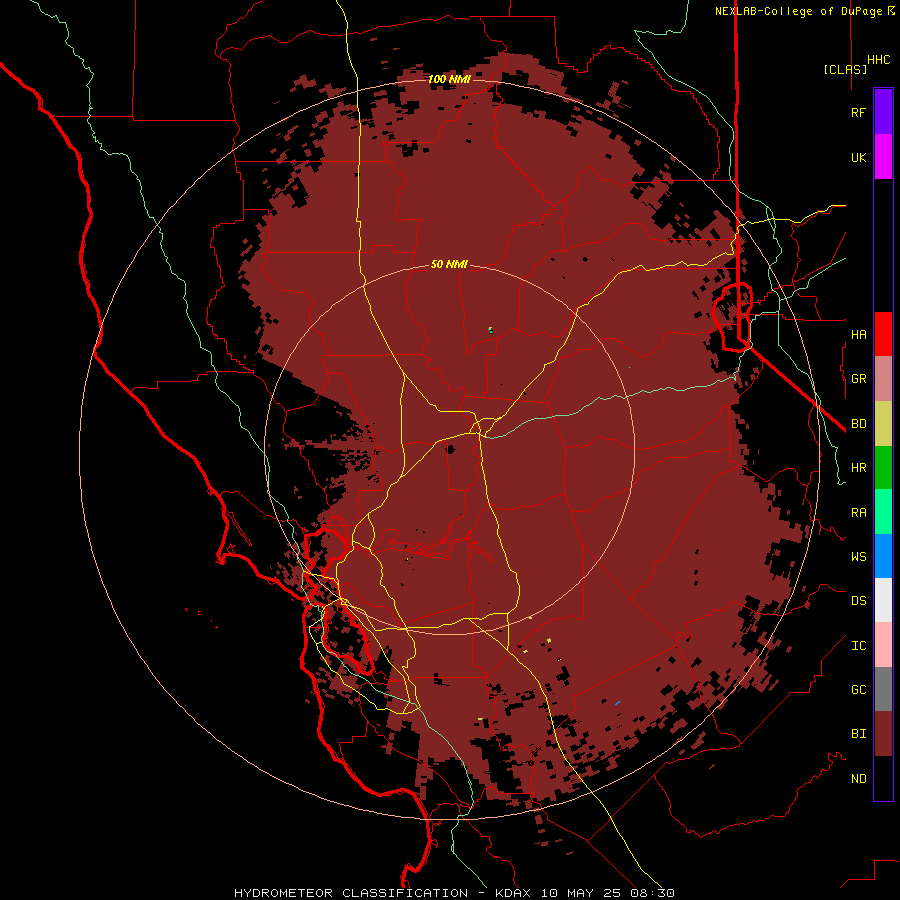Click the HA red legend swatch

(x=883, y=334)
